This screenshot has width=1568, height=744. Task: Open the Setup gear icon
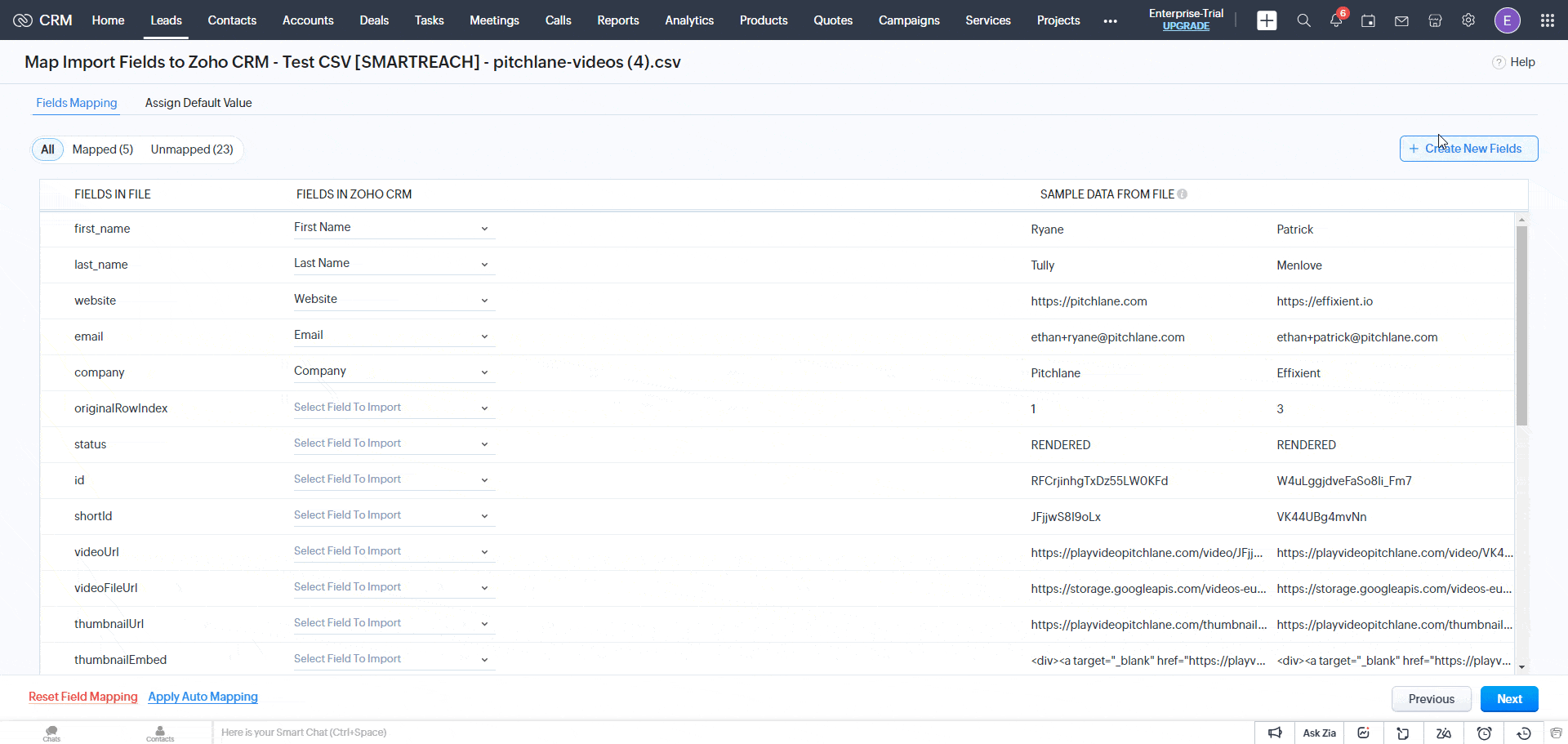coord(1468,20)
